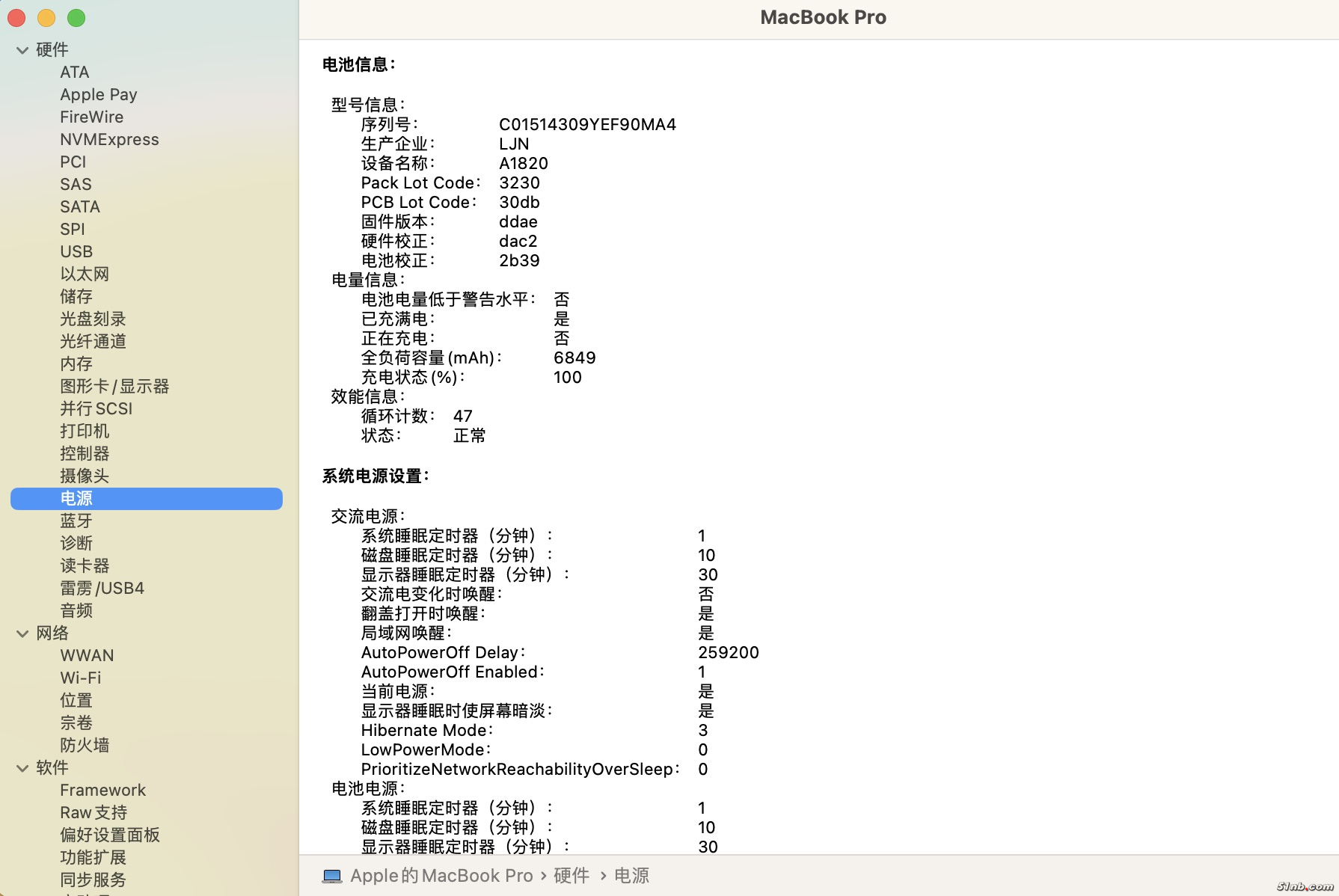
Task: Select Framework under software section
Action: point(102,790)
